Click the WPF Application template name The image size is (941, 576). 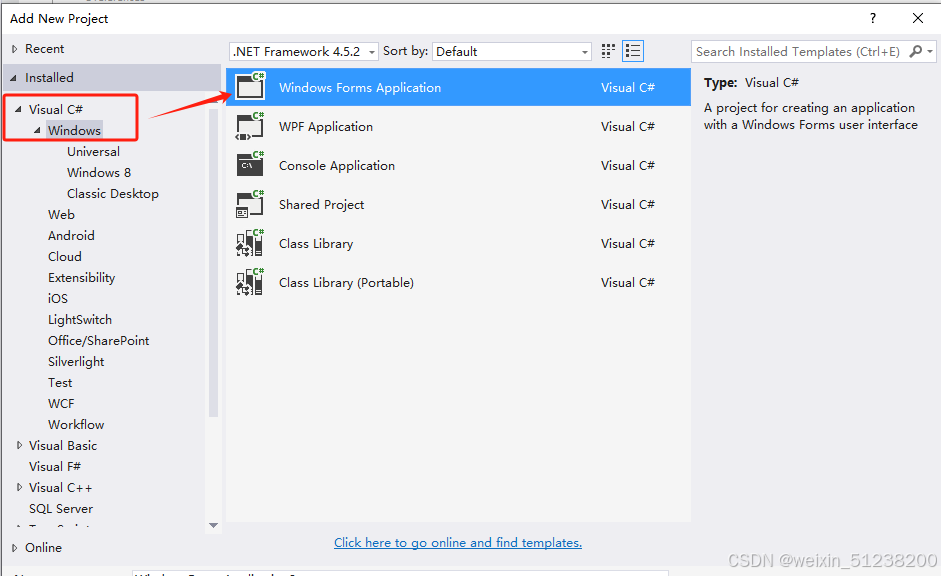point(326,127)
